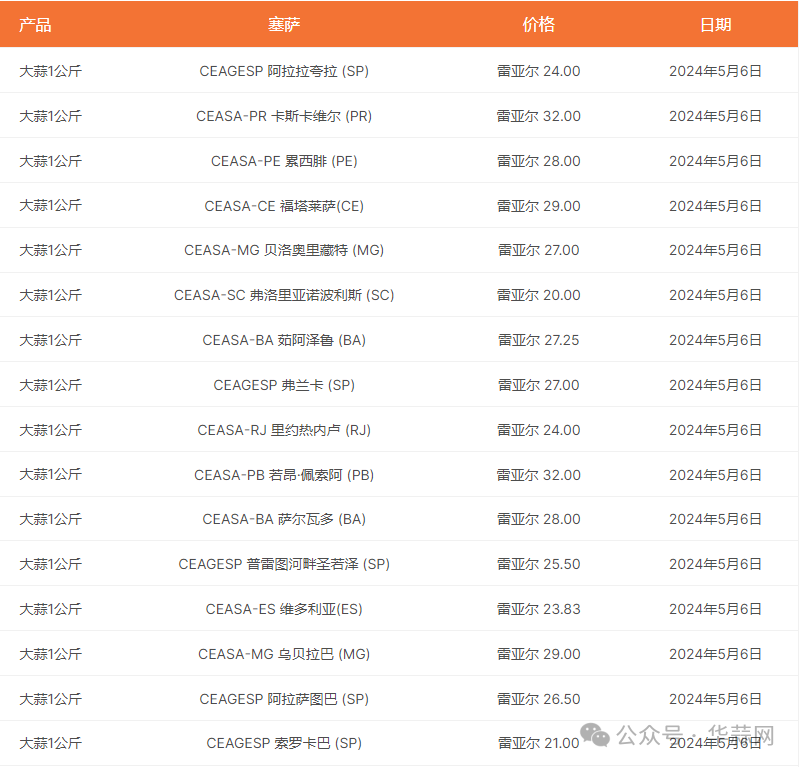Screen dimensions: 800x767
Task: Select the CEAGESP 阿拉拉夸拉 (SP) cell
Action: (x=284, y=71)
